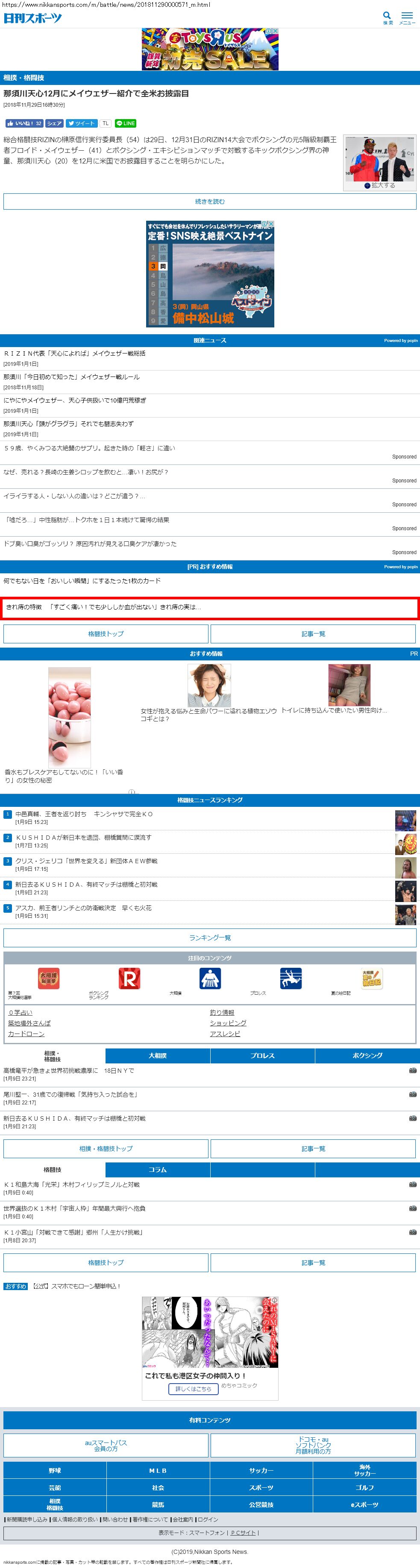Open ranking 1 thumbnail for 中邑真輔
420x1568 pixels.
[x=405, y=820]
